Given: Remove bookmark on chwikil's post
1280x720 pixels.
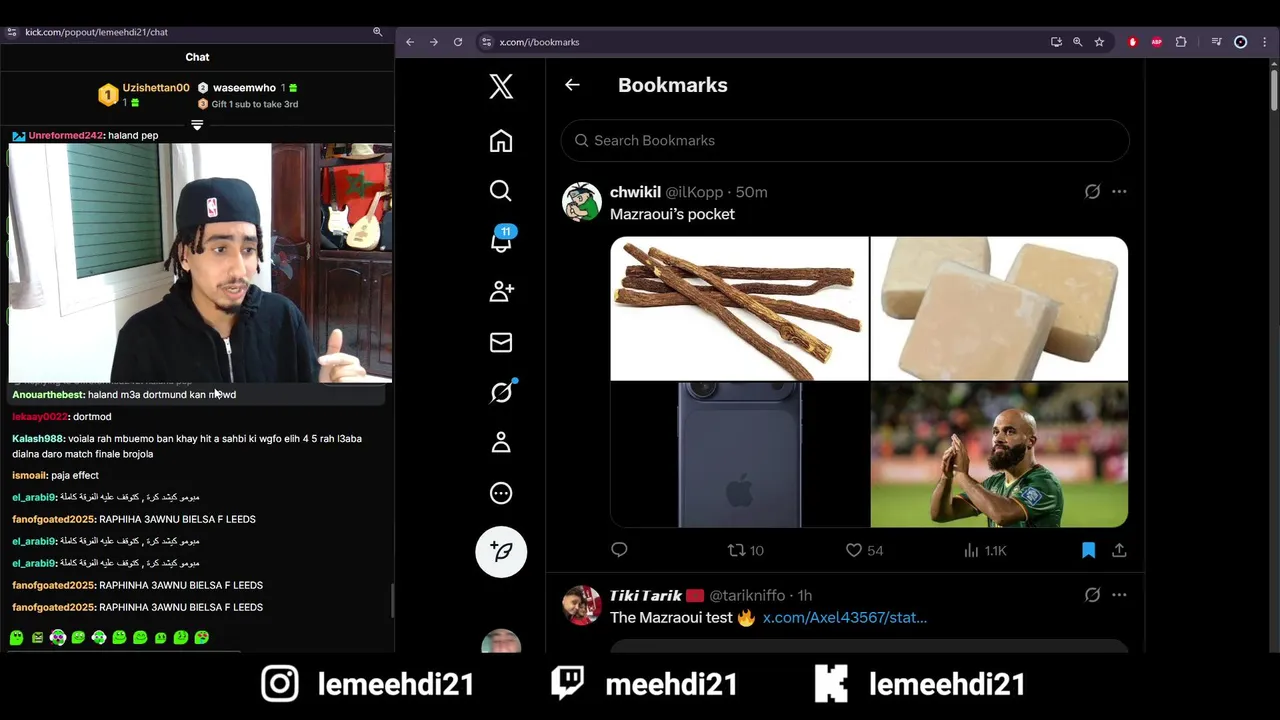Looking at the screenshot, I should point(1089,550).
